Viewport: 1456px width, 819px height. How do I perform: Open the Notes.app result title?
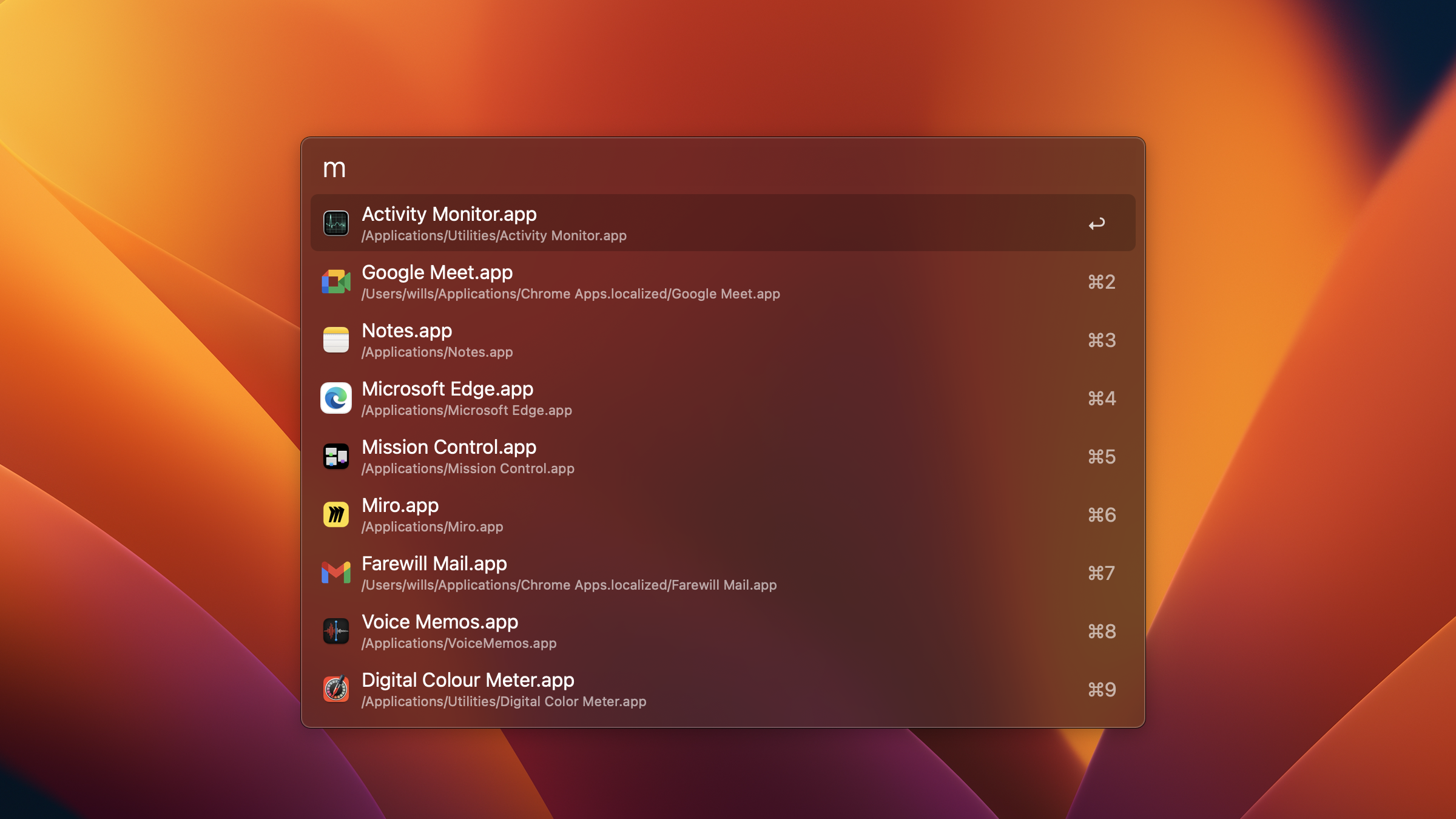pos(406,331)
